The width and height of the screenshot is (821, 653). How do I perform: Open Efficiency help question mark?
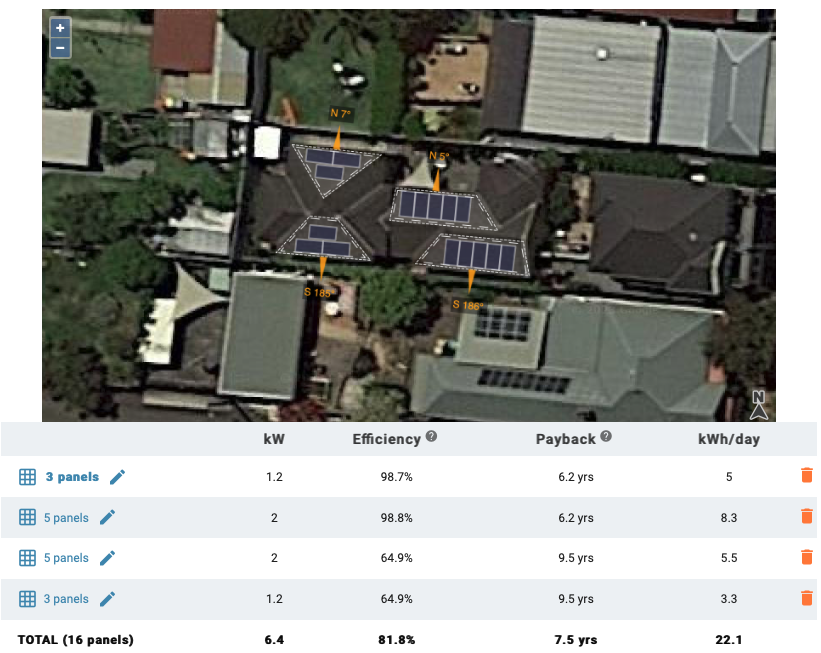pos(431,436)
